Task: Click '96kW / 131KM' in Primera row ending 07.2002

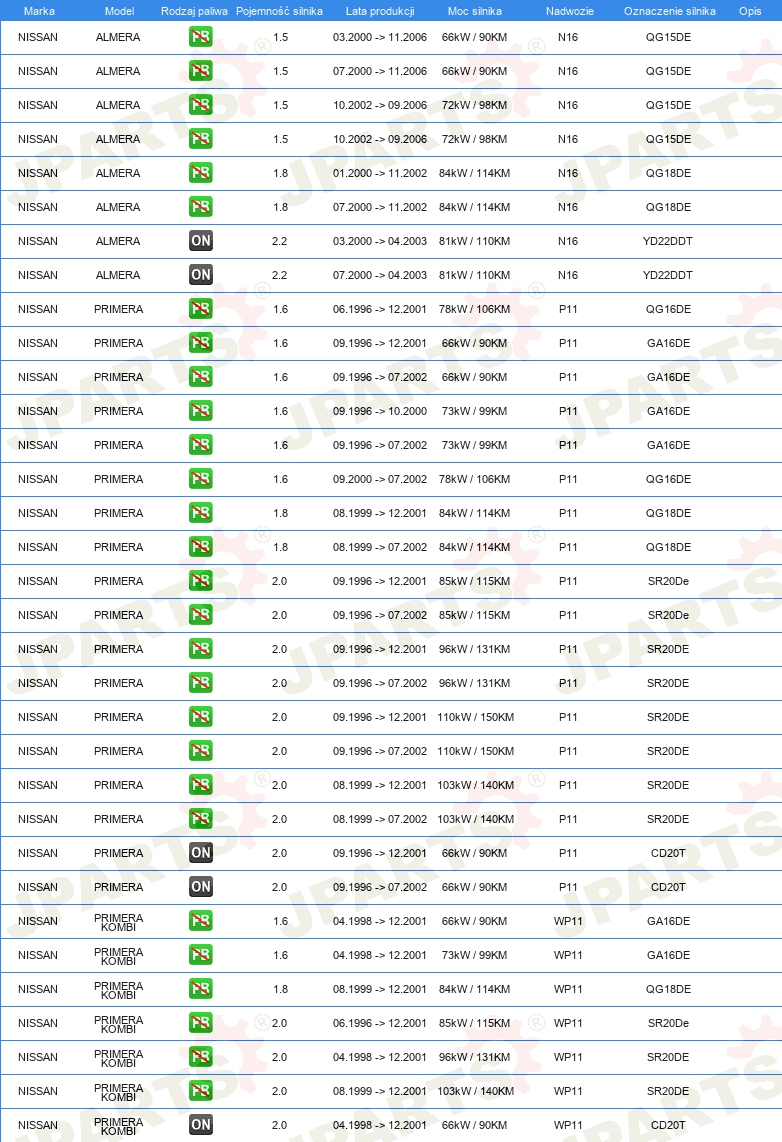Action: [475, 683]
